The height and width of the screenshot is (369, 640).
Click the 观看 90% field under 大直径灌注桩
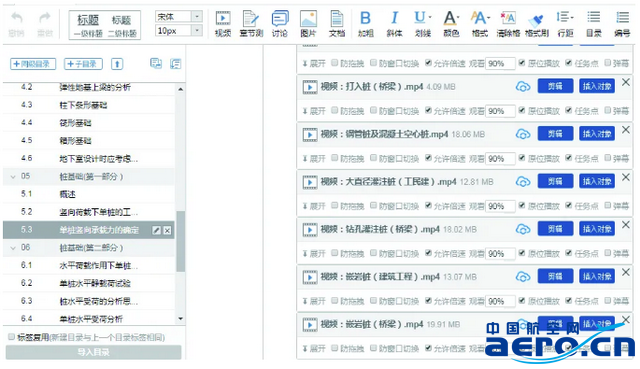pos(500,206)
